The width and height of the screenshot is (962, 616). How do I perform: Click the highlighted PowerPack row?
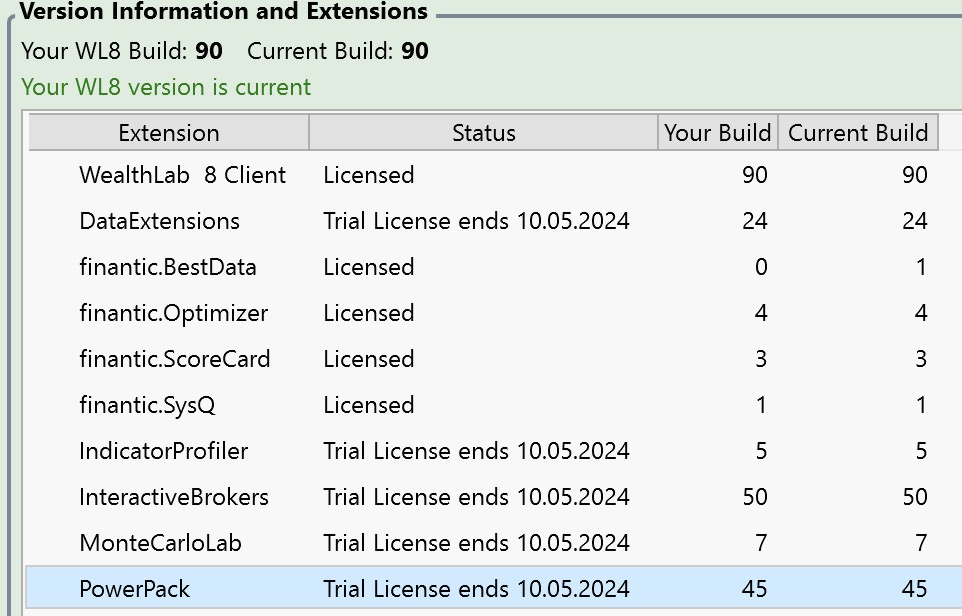tap(134, 589)
